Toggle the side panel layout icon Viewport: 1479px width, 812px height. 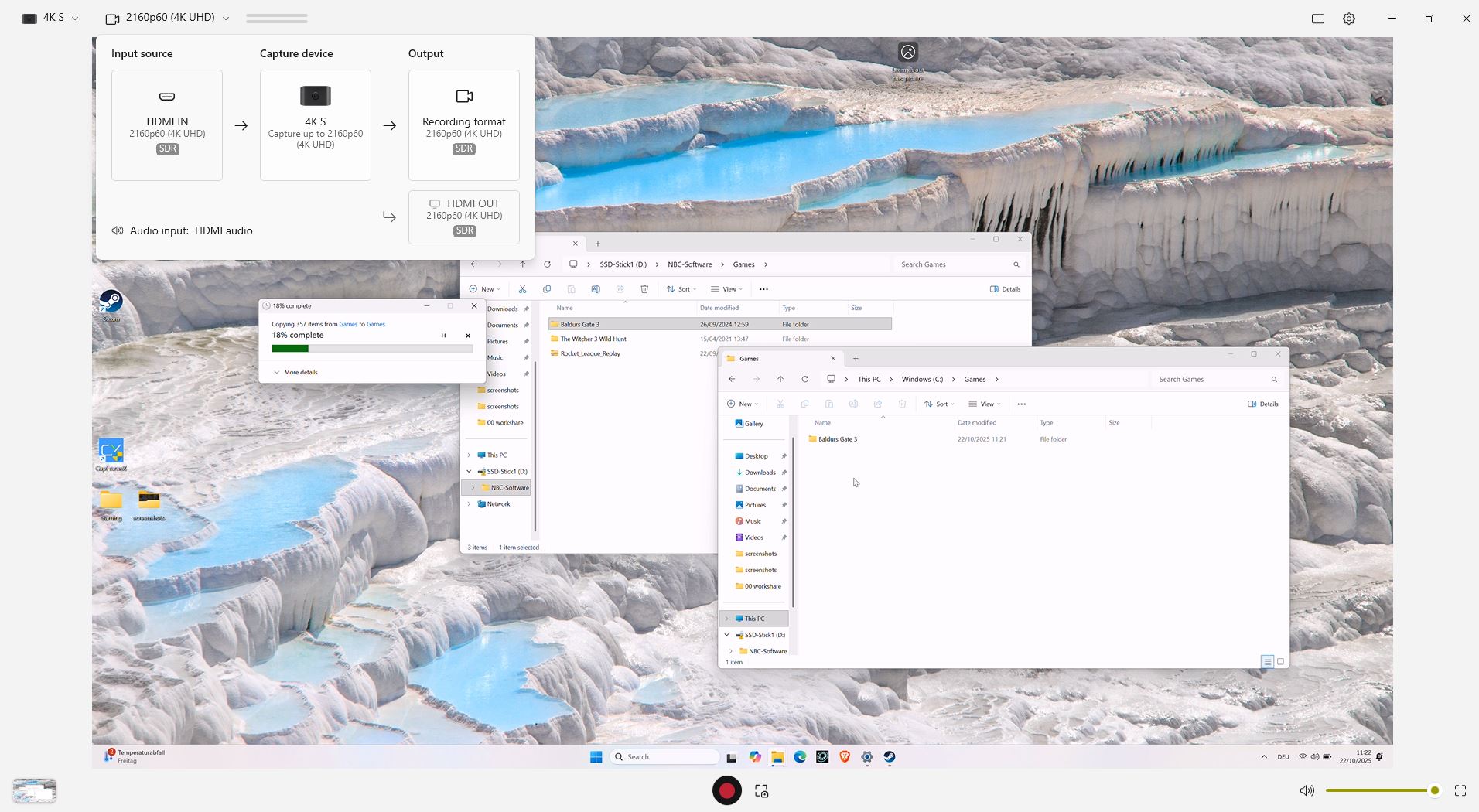1318,19
